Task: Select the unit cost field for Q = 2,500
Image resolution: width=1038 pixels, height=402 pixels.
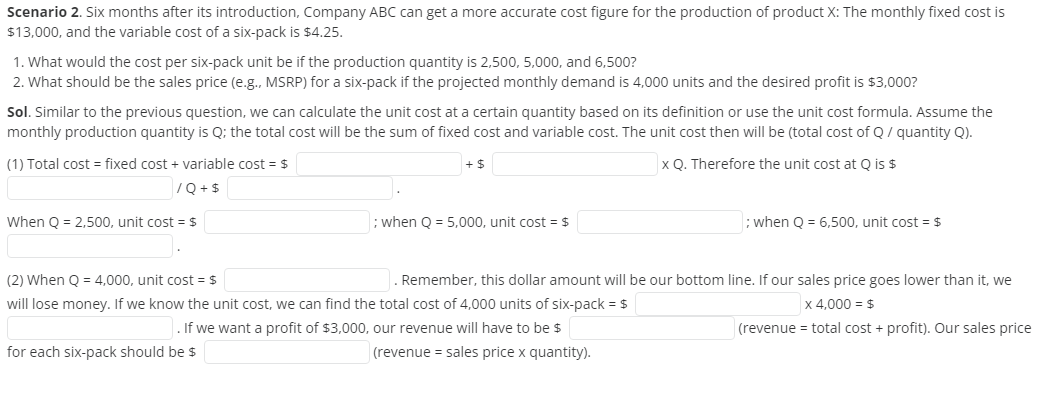Action: click(287, 222)
